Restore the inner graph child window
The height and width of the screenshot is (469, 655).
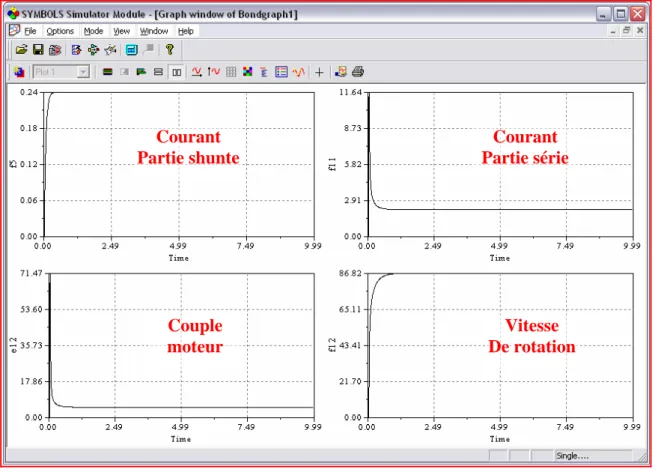pyautogui.click(x=626, y=30)
